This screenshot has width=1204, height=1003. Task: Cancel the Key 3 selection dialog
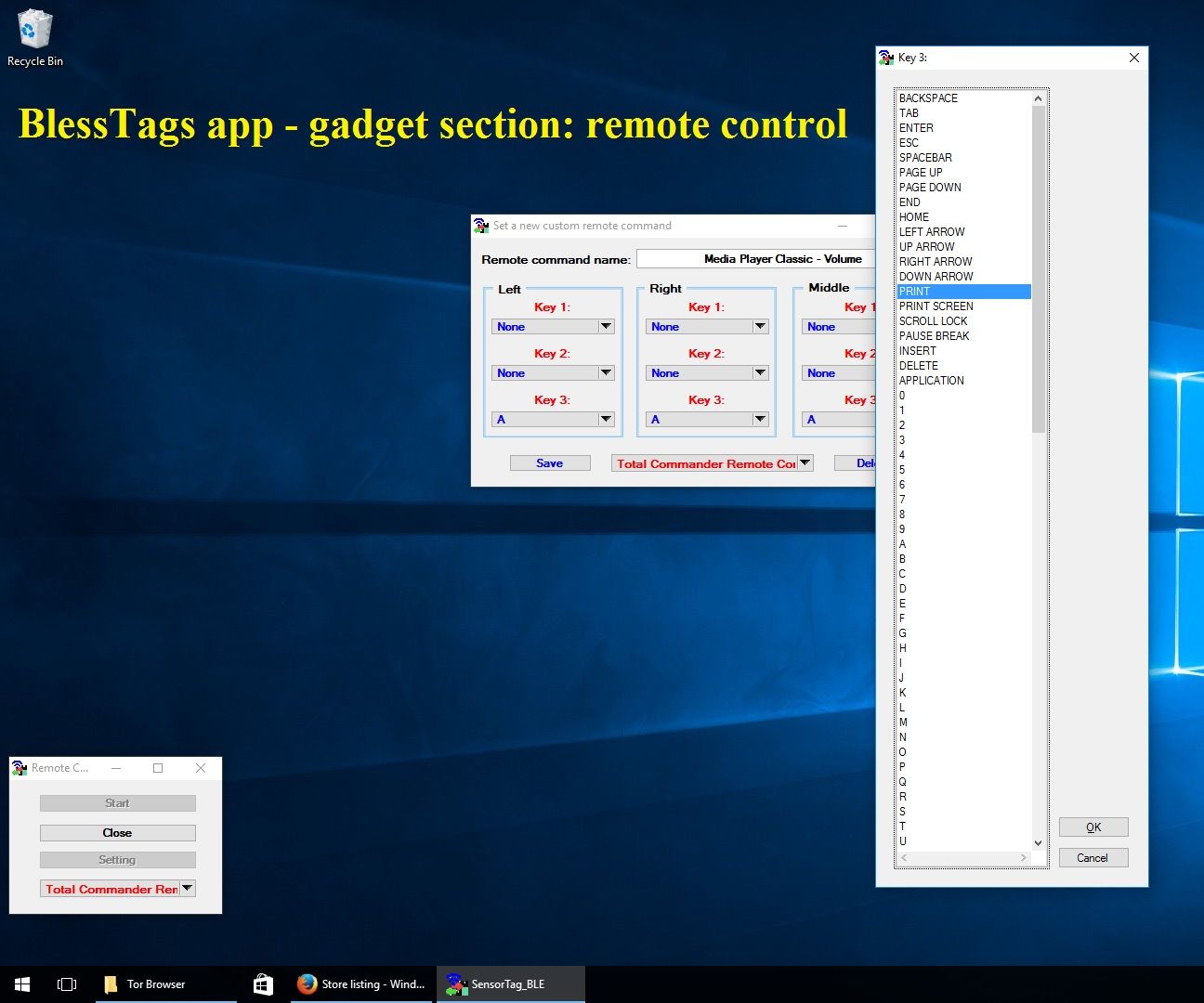tap(1093, 857)
